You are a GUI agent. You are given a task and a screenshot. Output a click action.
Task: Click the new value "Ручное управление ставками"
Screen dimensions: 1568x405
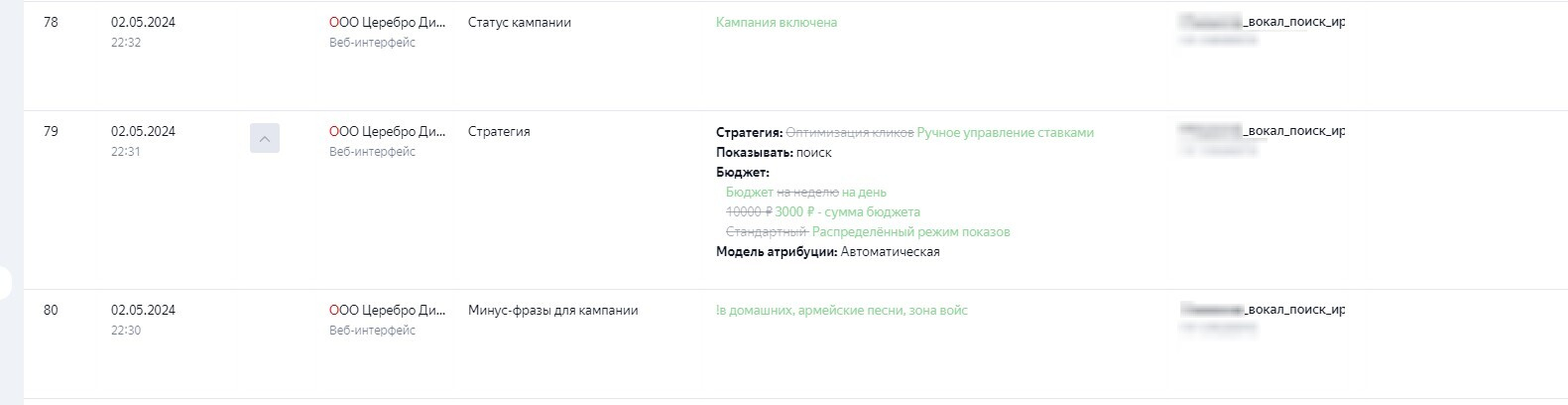pyautogui.click(x=1005, y=133)
